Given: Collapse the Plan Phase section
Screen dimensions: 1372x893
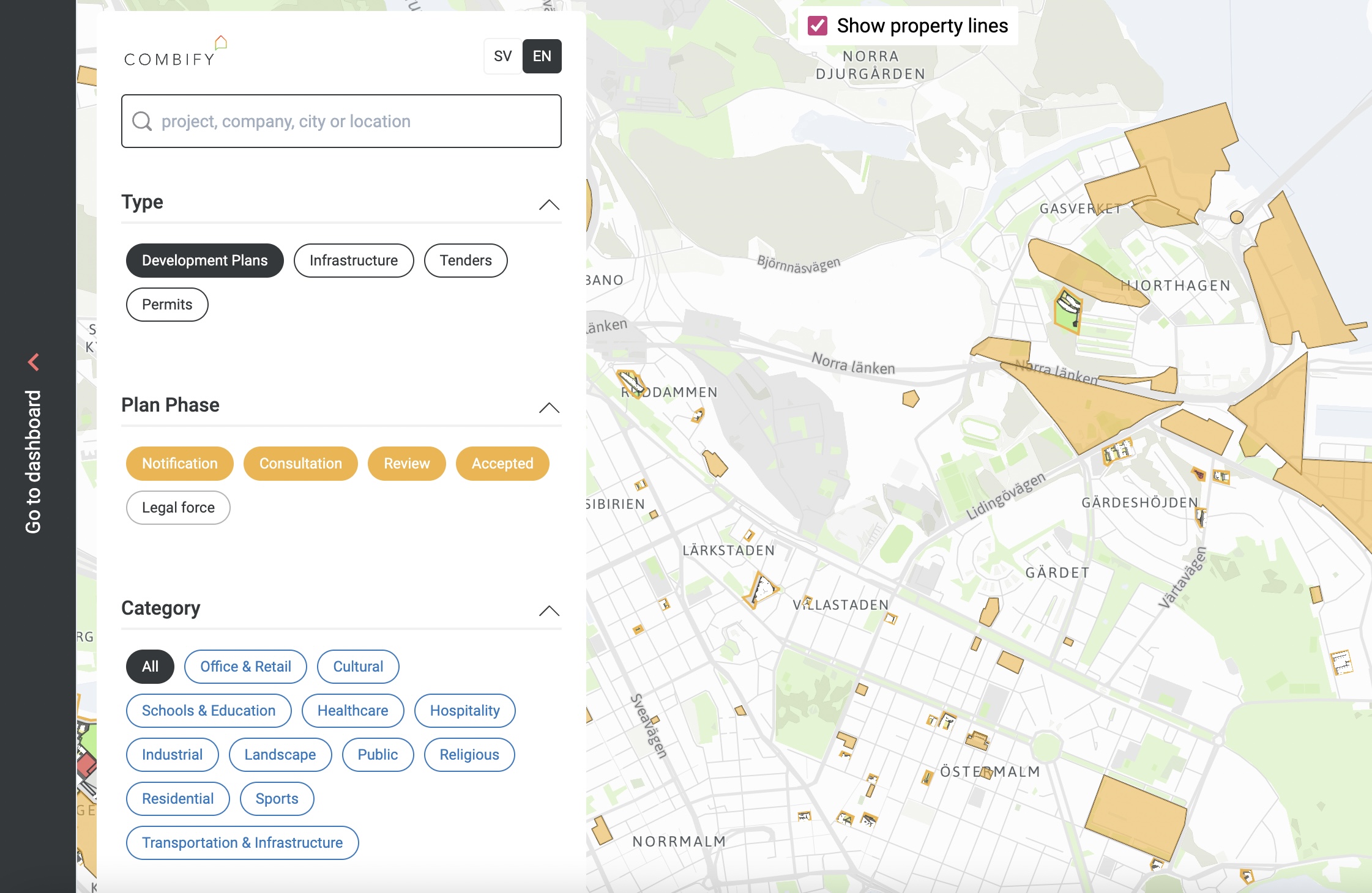Looking at the screenshot, I should pos(549,407).
